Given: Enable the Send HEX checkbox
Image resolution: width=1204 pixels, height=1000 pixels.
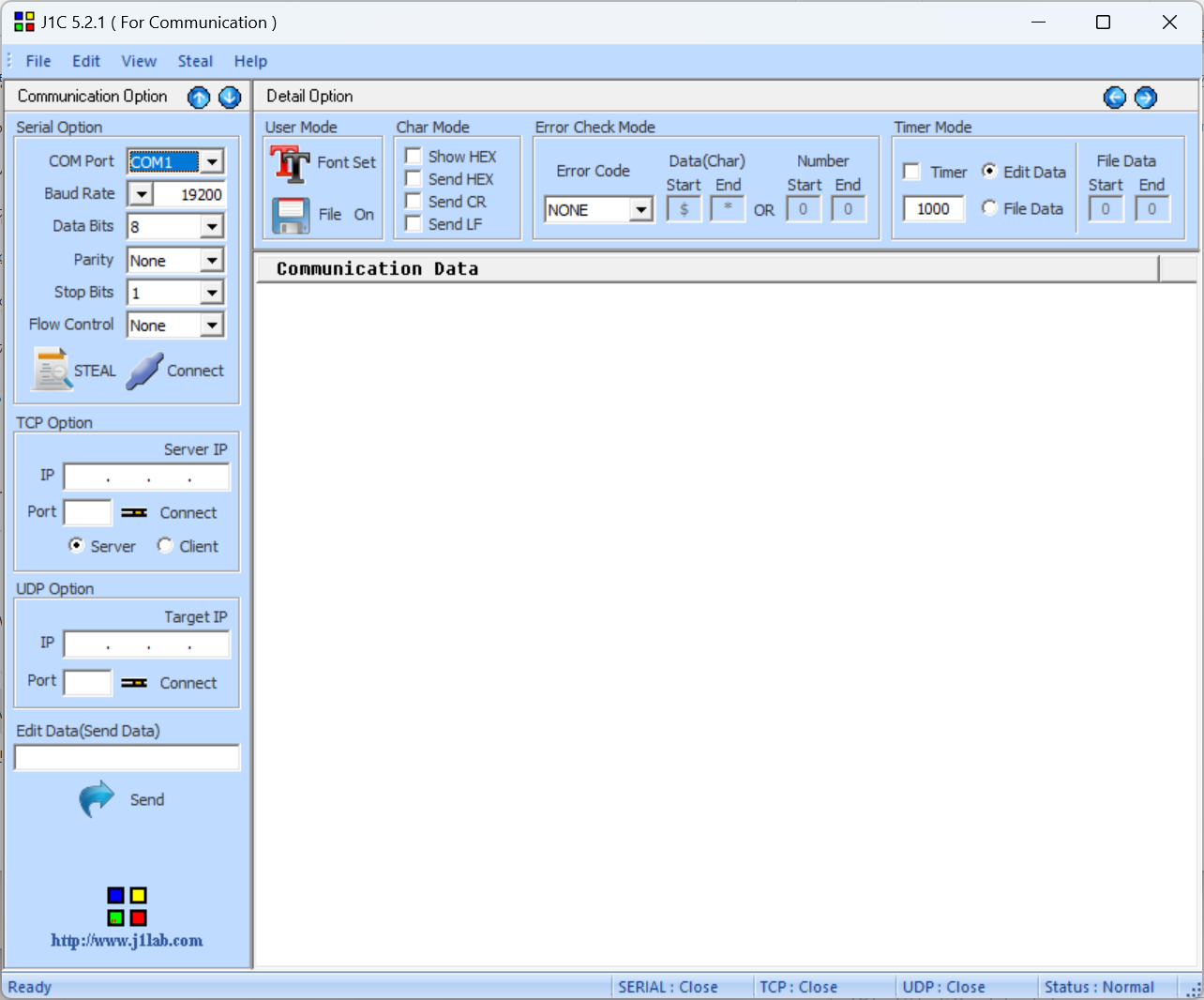Looking at the screenshot, I should coord(413,178).
